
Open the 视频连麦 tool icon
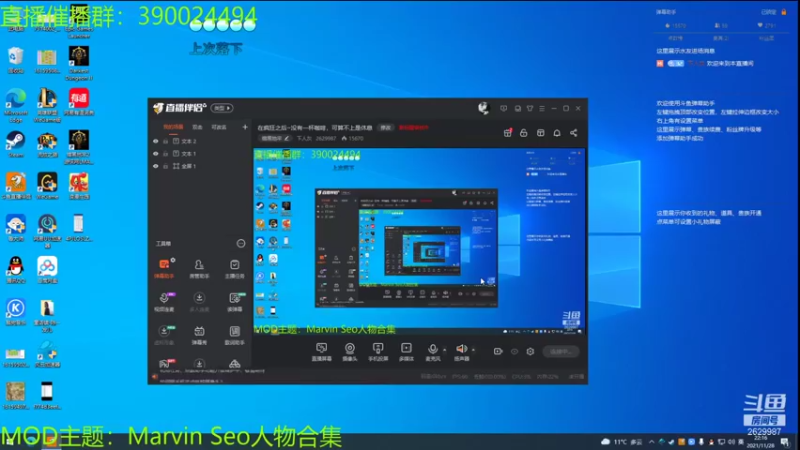click(x=164, y=302)
